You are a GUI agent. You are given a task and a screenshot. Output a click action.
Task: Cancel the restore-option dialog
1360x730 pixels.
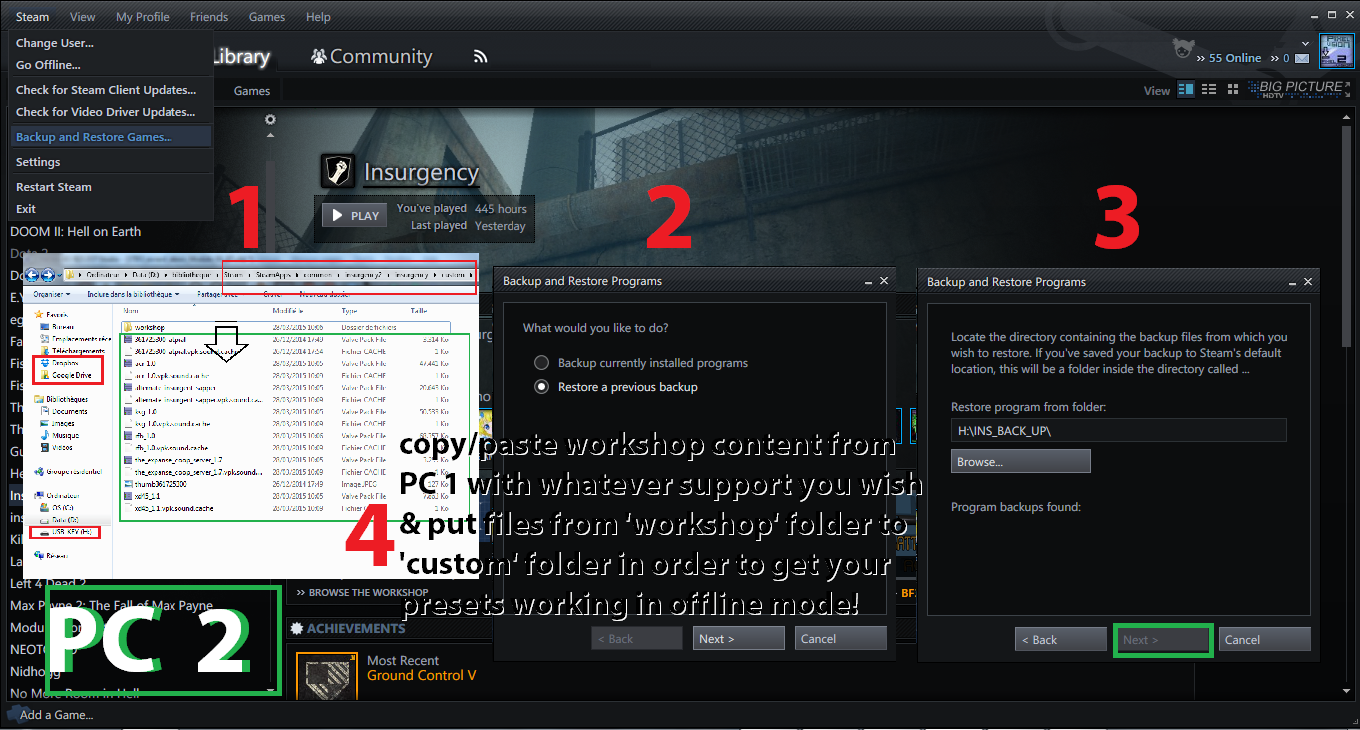[x=841, y=639]
